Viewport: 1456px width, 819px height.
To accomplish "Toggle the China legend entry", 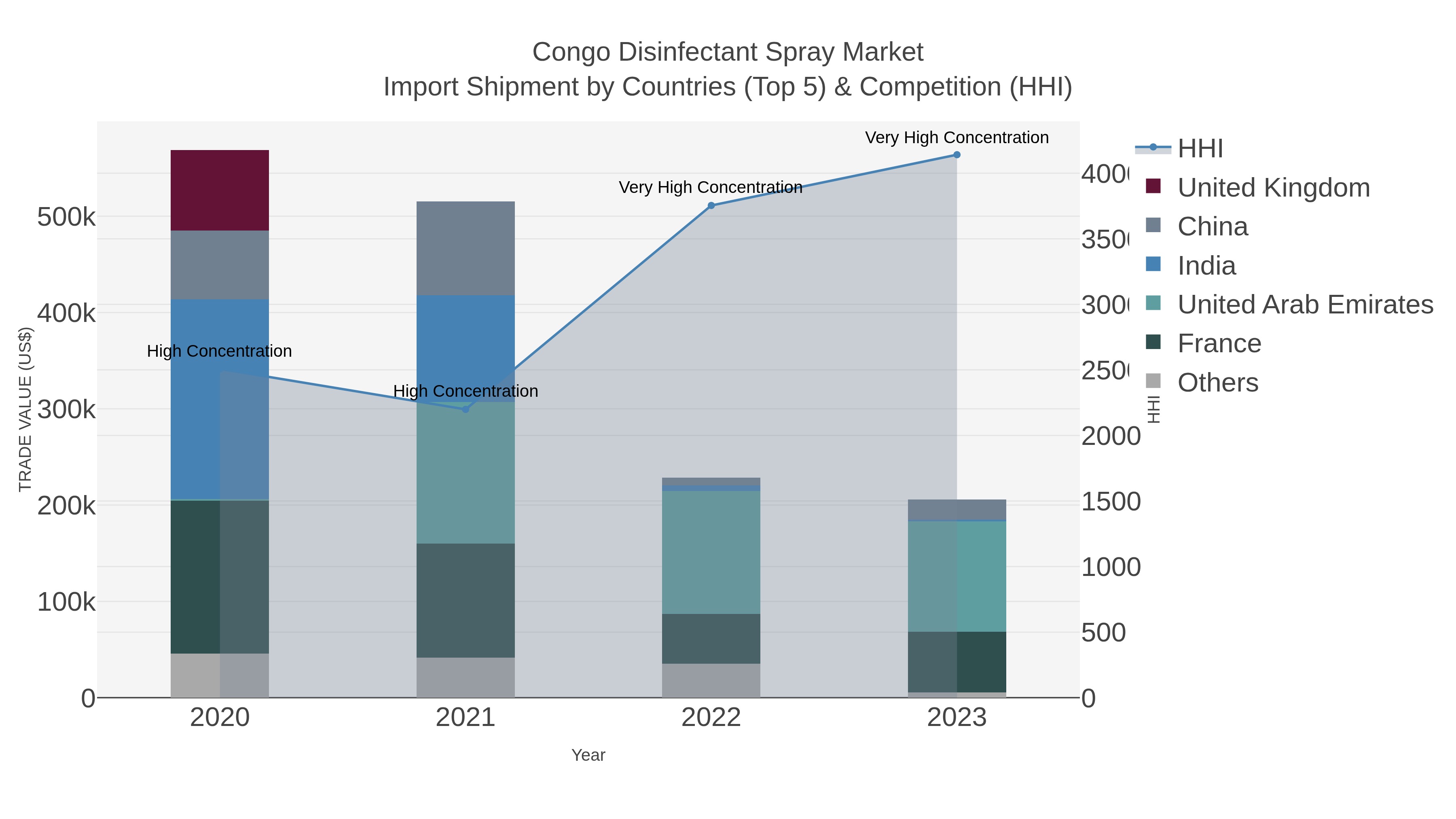I will point(1197,226).
